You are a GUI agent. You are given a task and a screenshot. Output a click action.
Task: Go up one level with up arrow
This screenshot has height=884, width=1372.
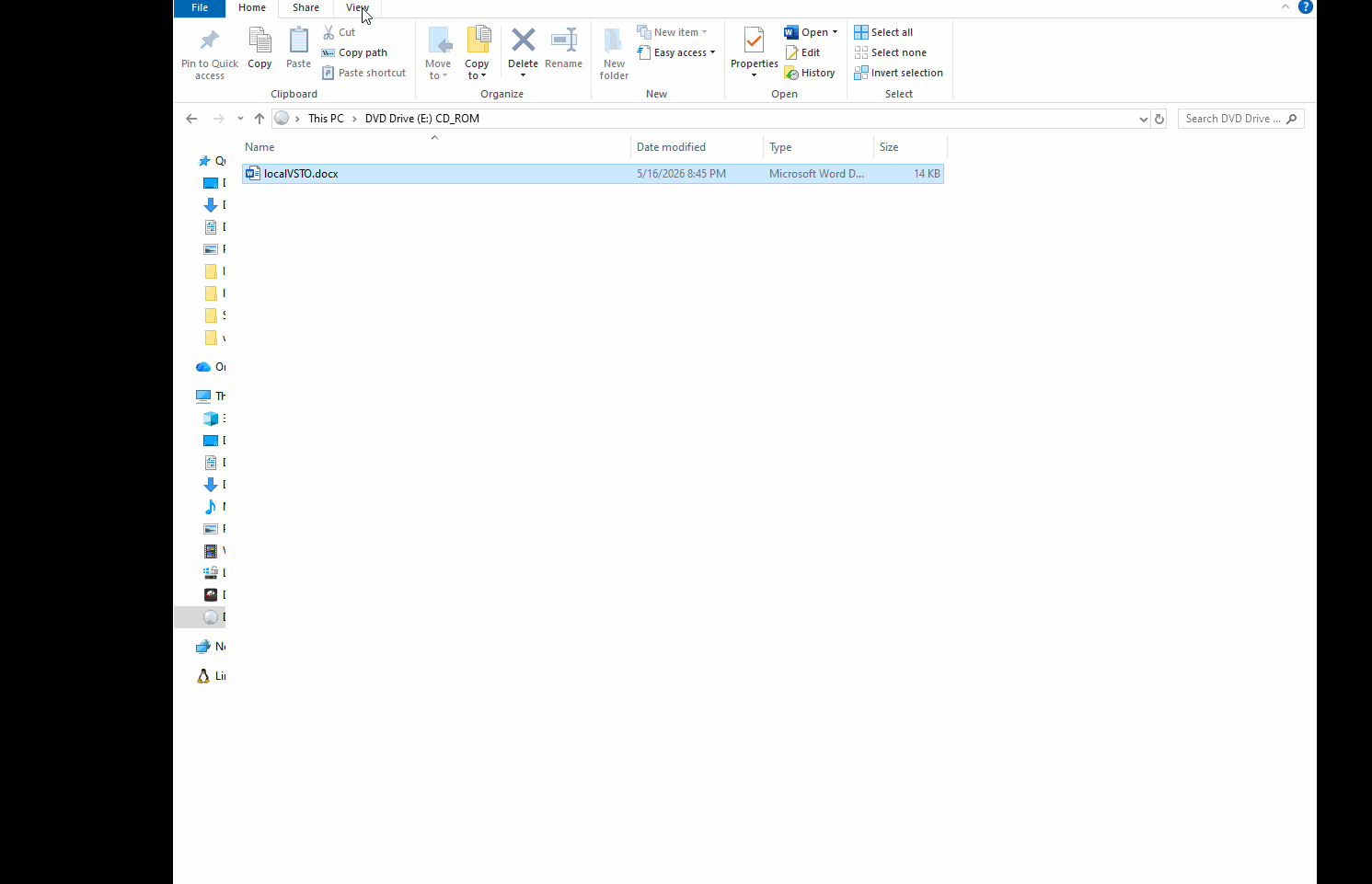coord(259,119)
